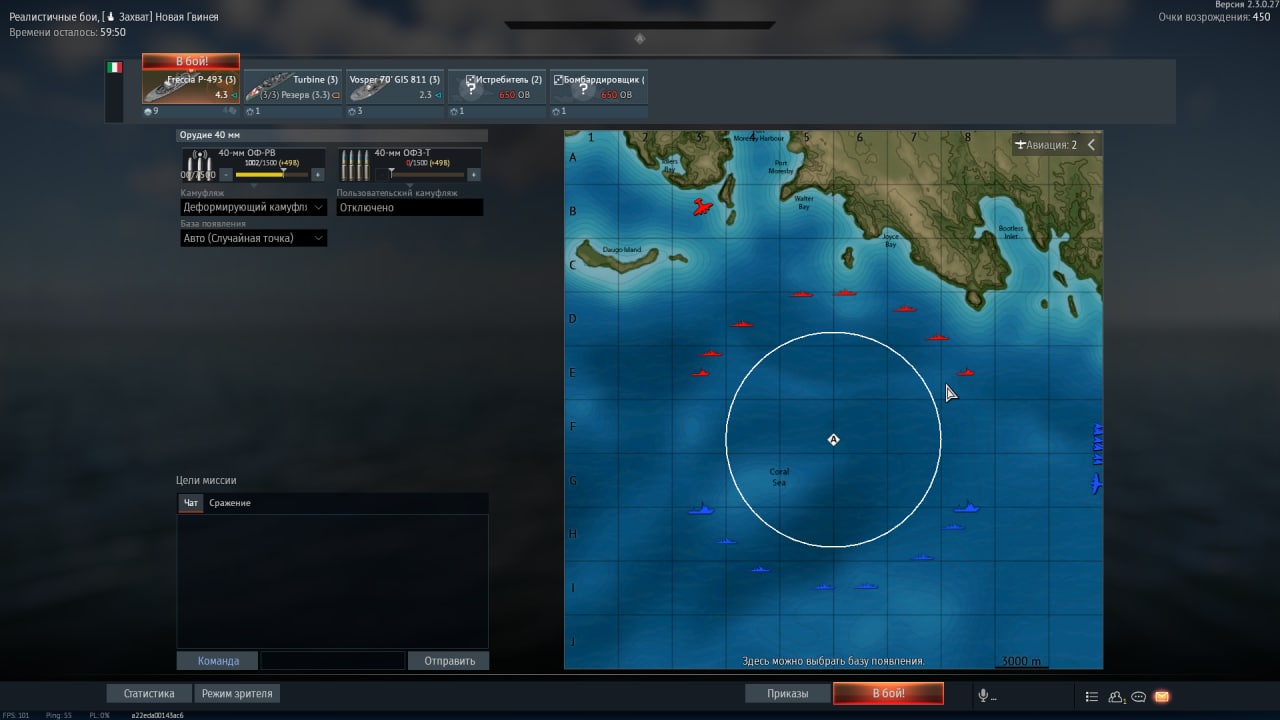Screen dimensions: 1280x720
Task: Click the crew icon under Бомбардировщик slot
Action: pyautogui.click(x=556, y=111)
